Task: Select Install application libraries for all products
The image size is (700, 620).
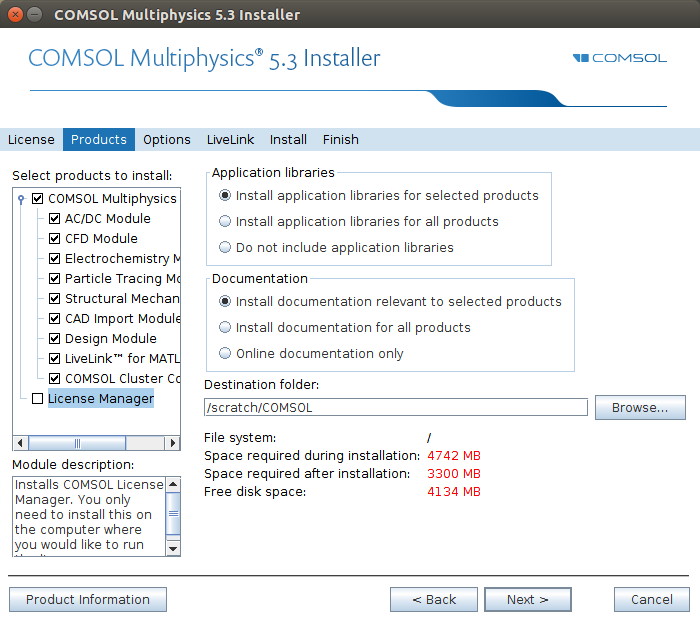Action: coord(225,222)
